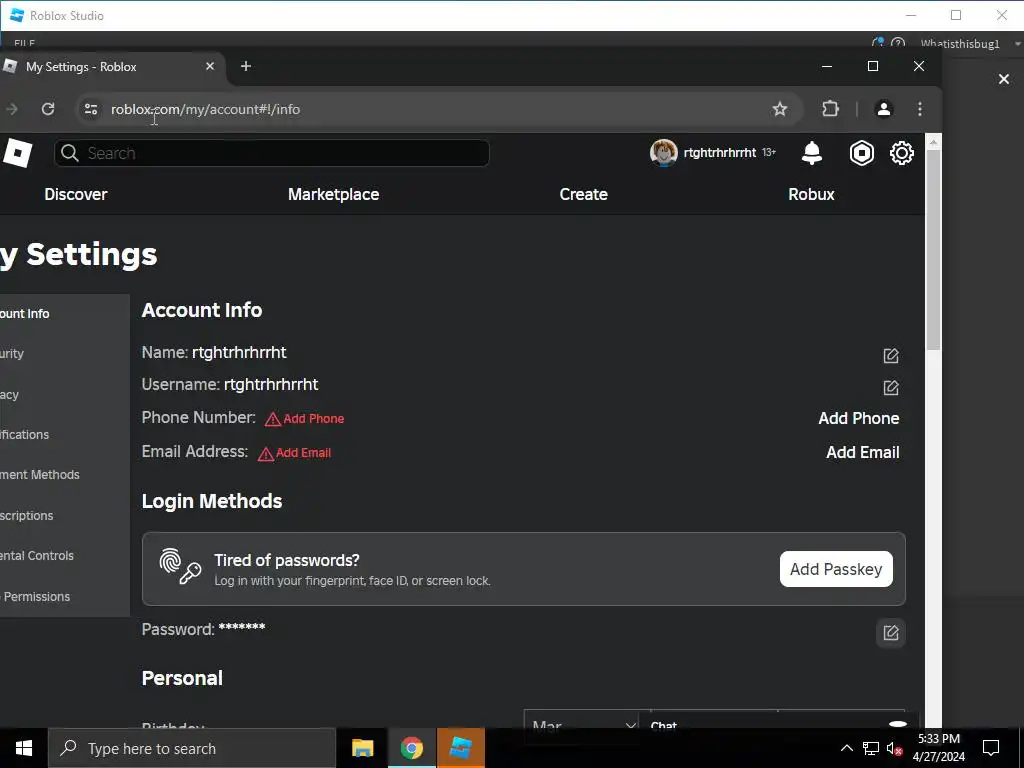Open the Whatisthisbug1 account dropdown

(x=970, y=44)
